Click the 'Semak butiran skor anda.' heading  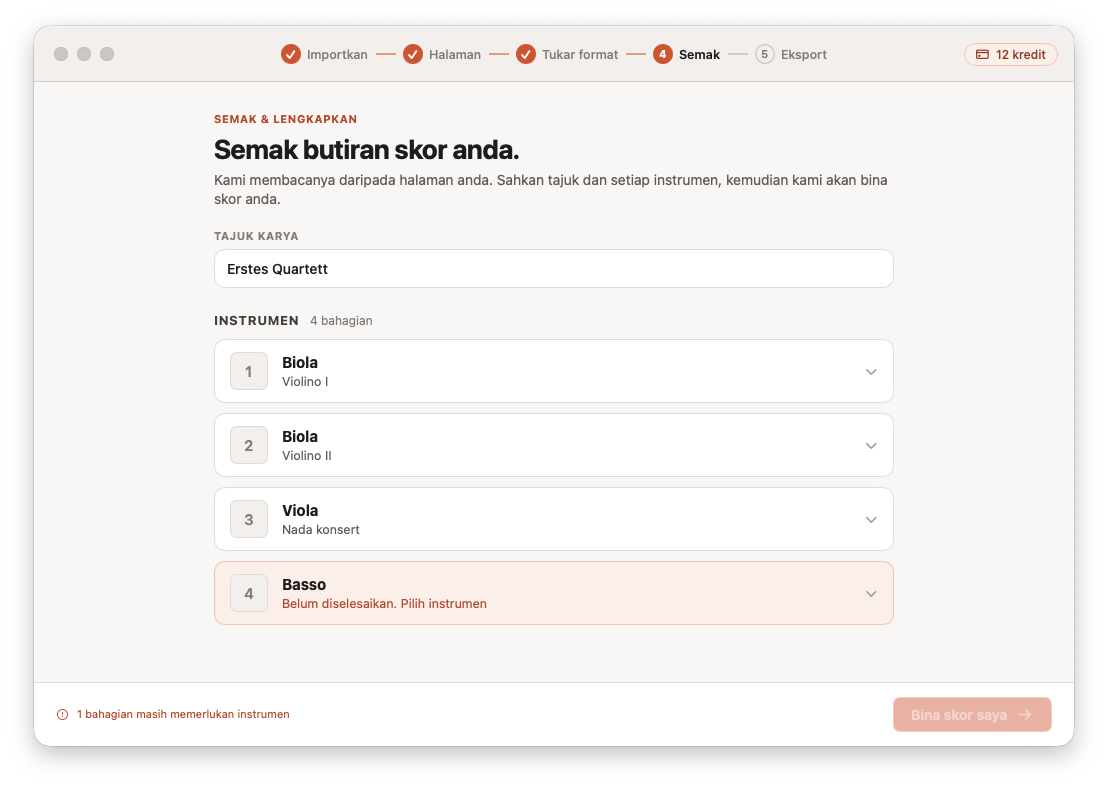367,150
